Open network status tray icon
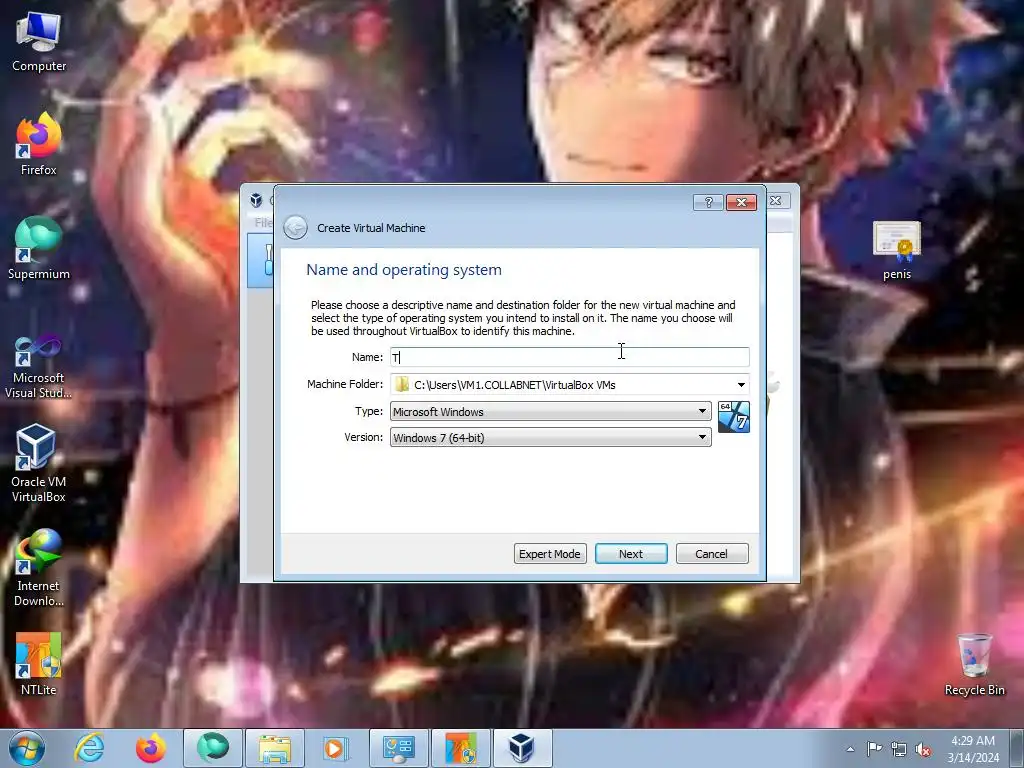The image size is (1024, 768). pos(899,749)
